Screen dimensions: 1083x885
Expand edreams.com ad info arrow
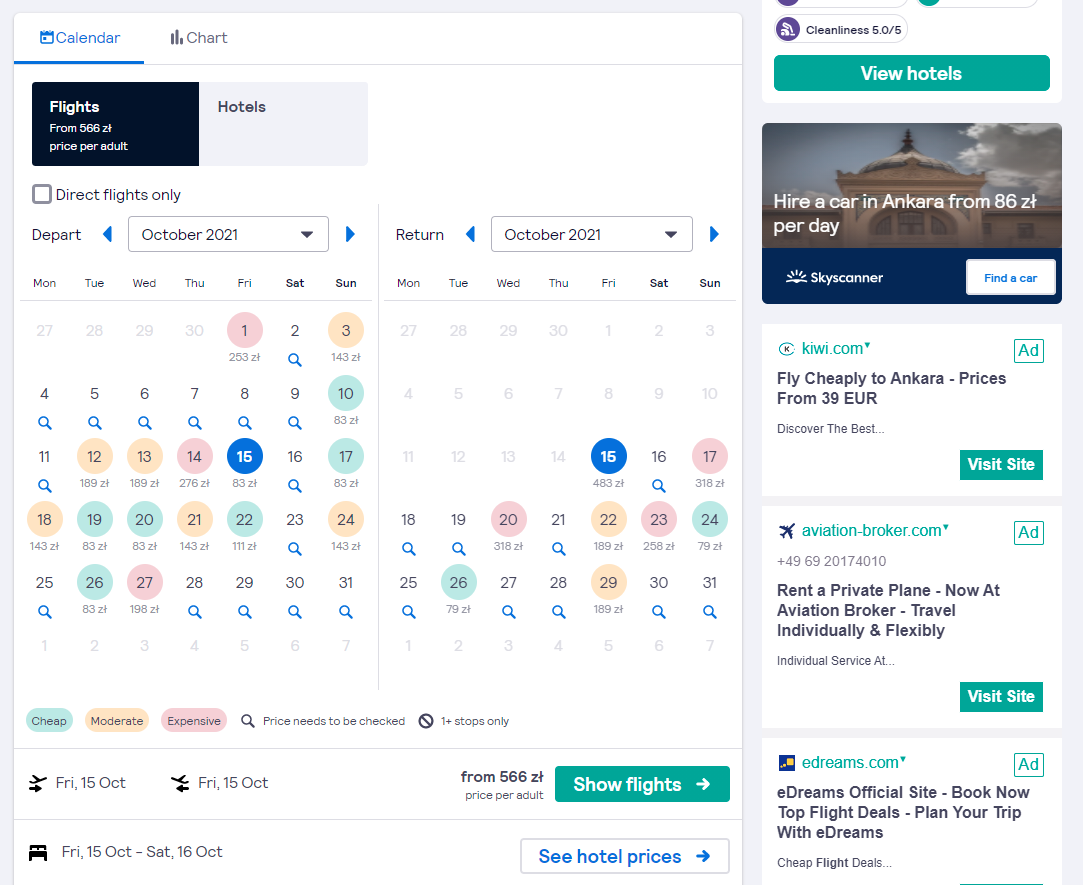coord(903,759)
